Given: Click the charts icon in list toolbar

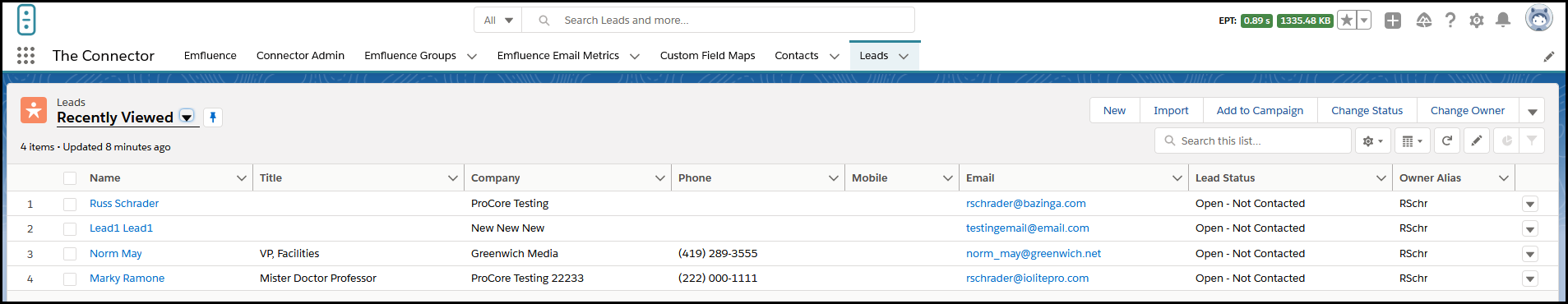Looking at the screenshot, I should [x=1506, y=141].
